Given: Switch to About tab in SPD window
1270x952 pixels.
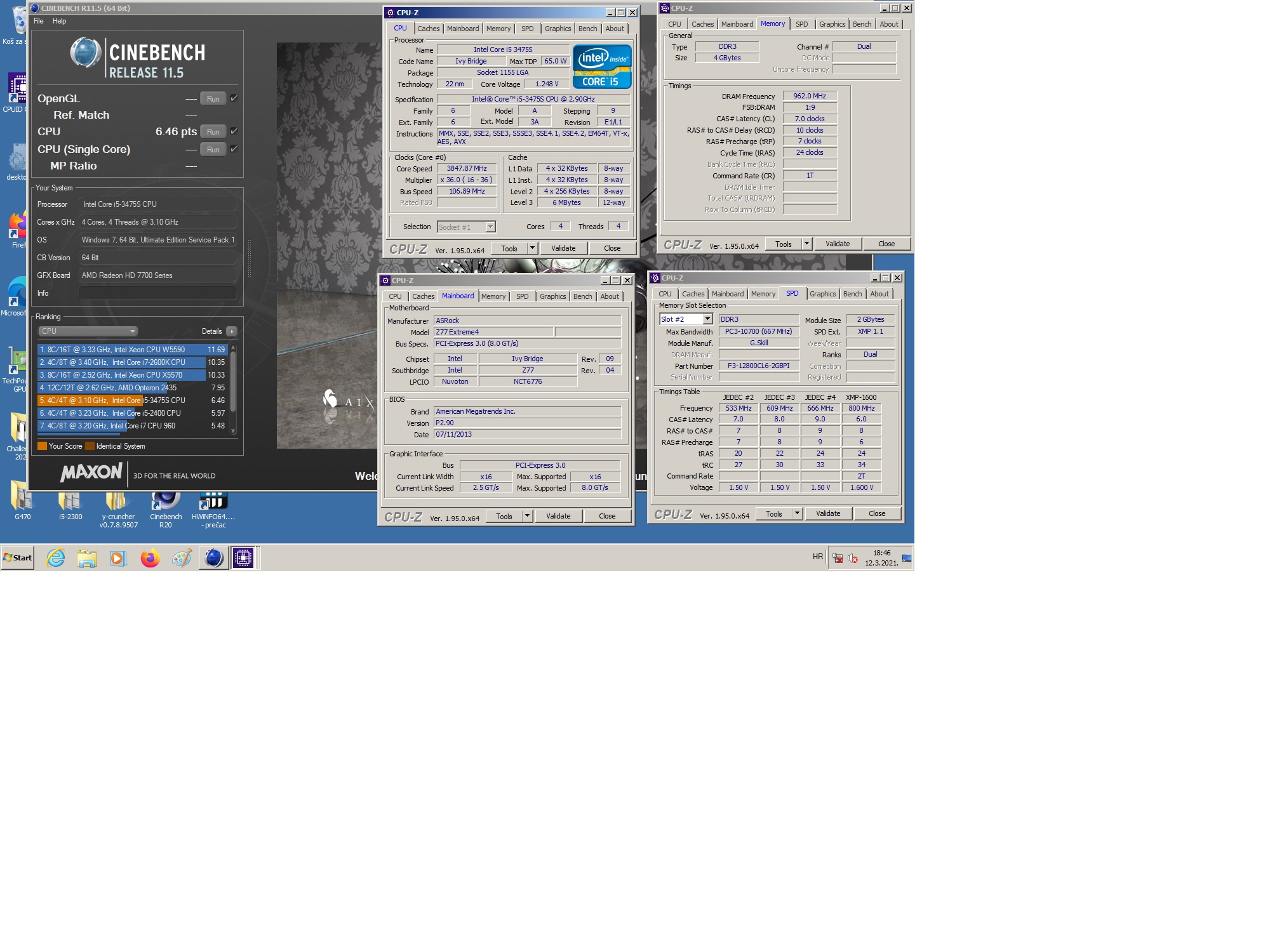Looking at the screenshot, I should click(x=879, y=294).
